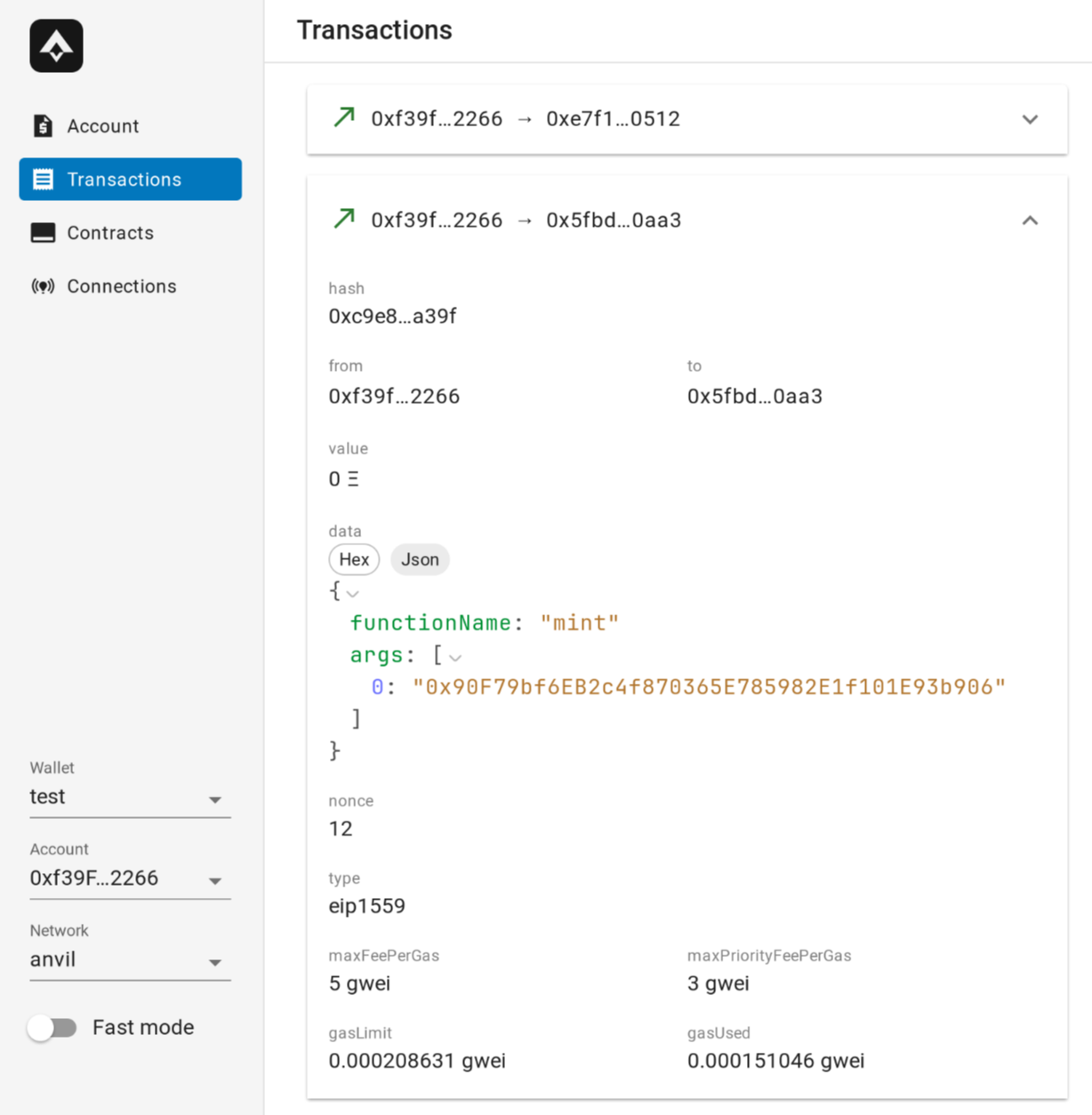The image size is (1092, 1115).
Task: Click the recipient address 0x5fbd…0aa3
Action: pos(754,396)
